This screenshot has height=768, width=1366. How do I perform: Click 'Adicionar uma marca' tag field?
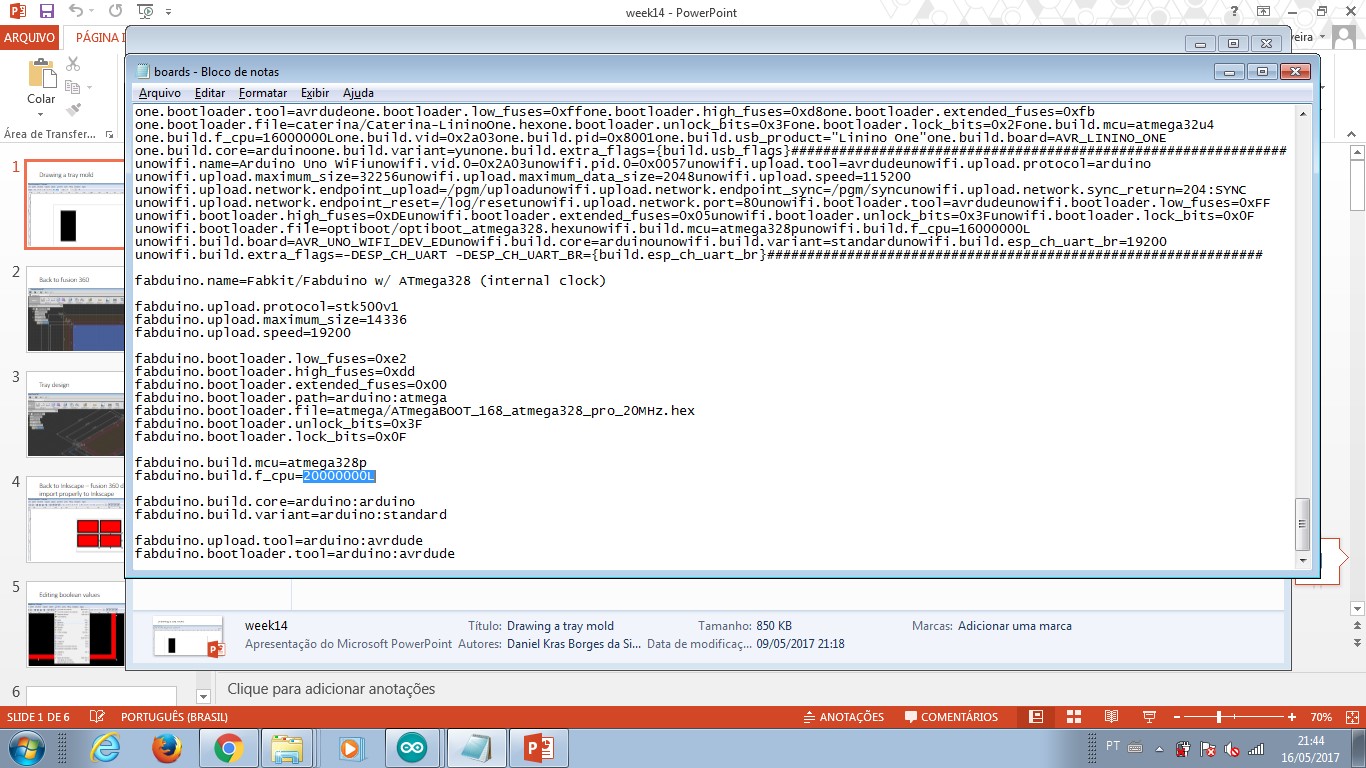pyautogui.click(x=1015, y=626)
